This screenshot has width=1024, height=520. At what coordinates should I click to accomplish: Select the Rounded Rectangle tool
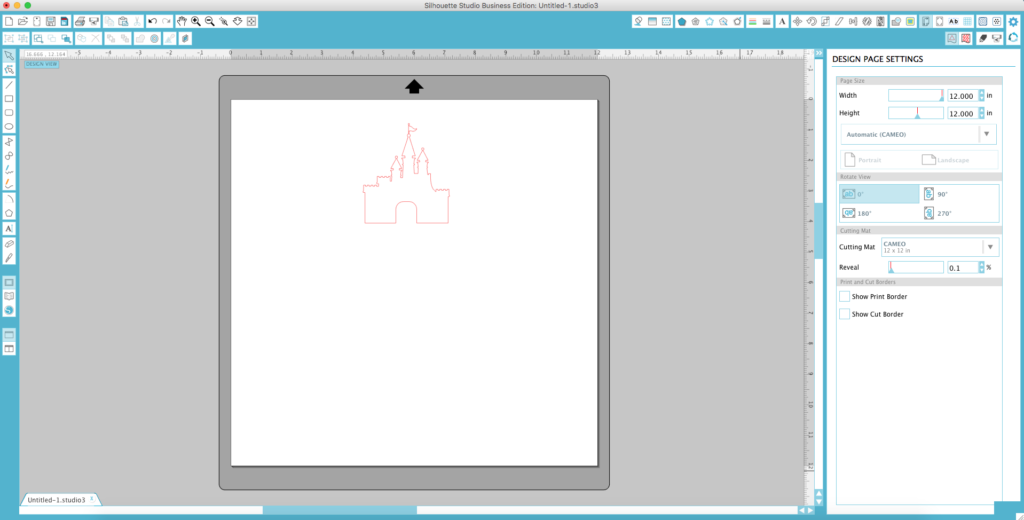[9, 112]
